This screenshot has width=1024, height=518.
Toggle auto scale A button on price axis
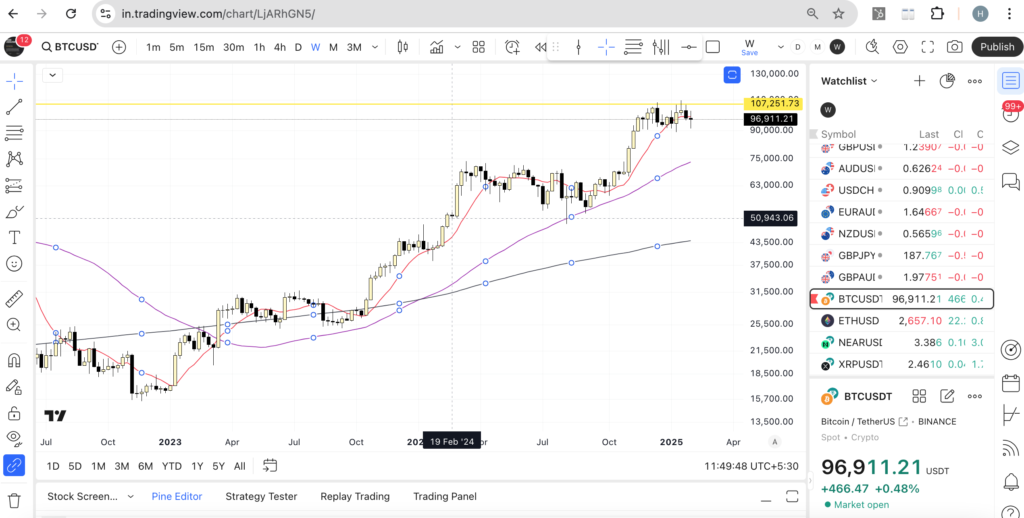[775, 442]
